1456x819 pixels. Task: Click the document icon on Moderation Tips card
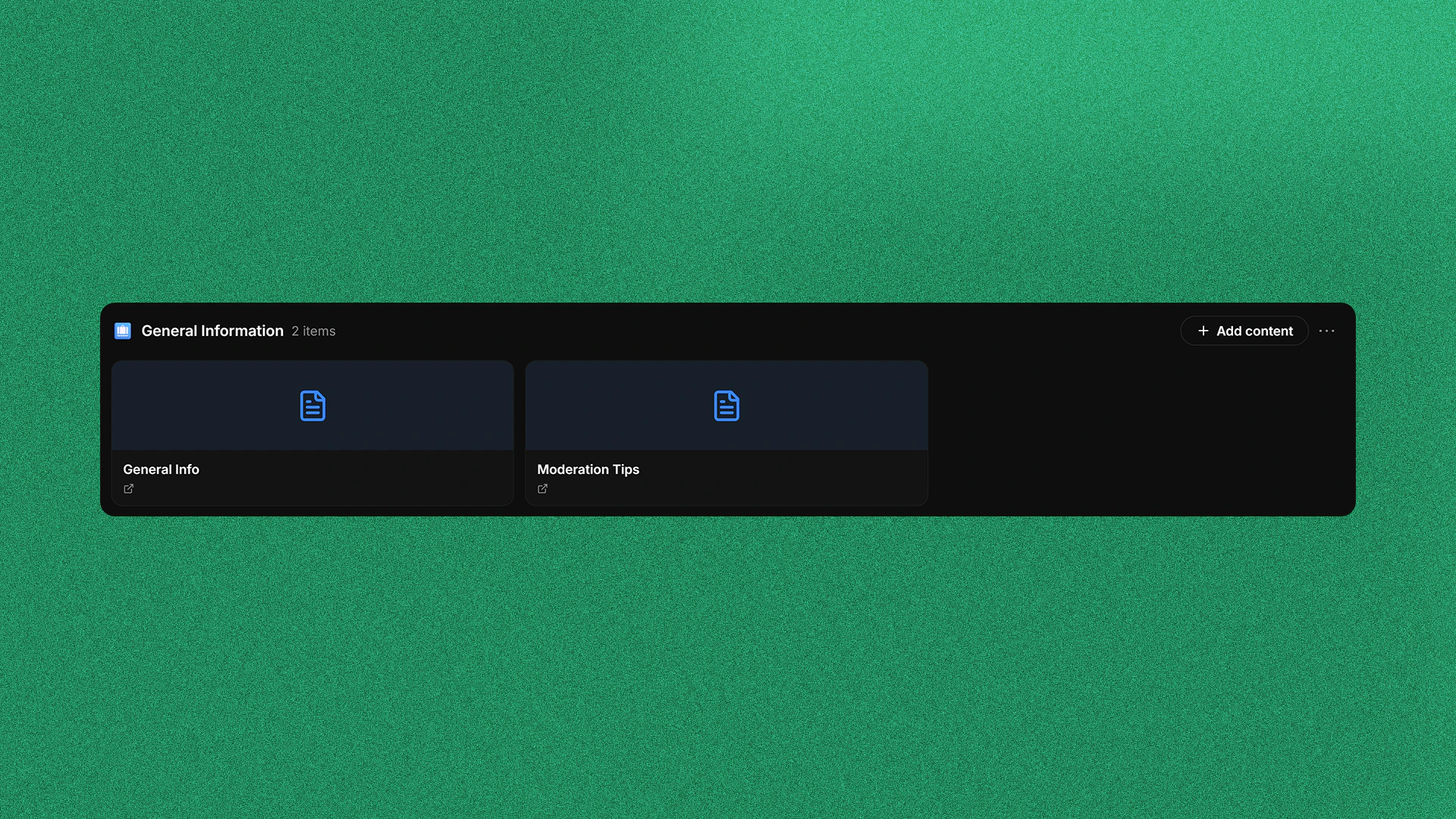tap(726, 406)
